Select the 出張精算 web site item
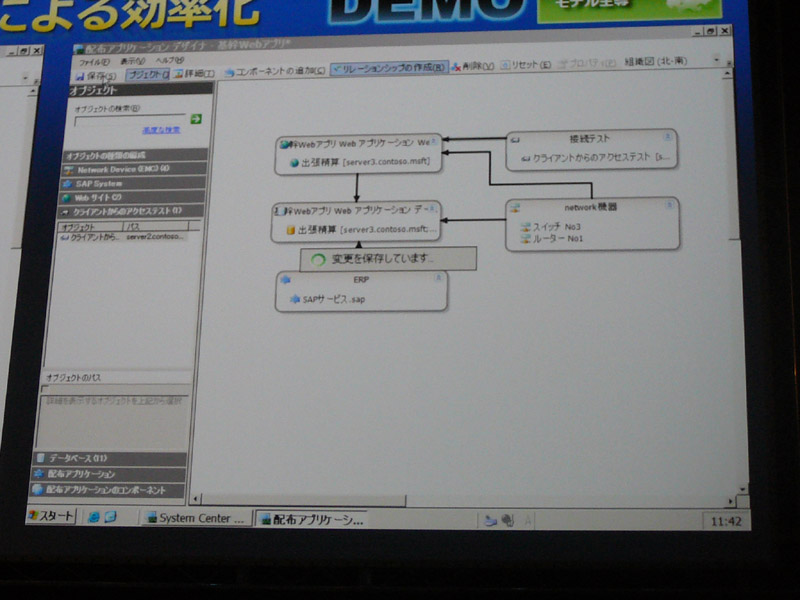The width and height of the screenshot is (800, 600). click(x=360, y=162)
